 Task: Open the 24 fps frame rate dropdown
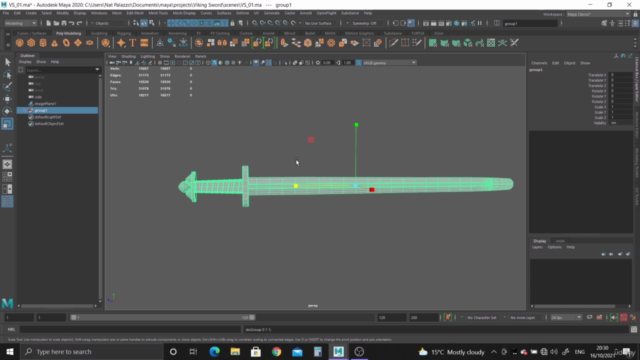[x=566, y=317]
